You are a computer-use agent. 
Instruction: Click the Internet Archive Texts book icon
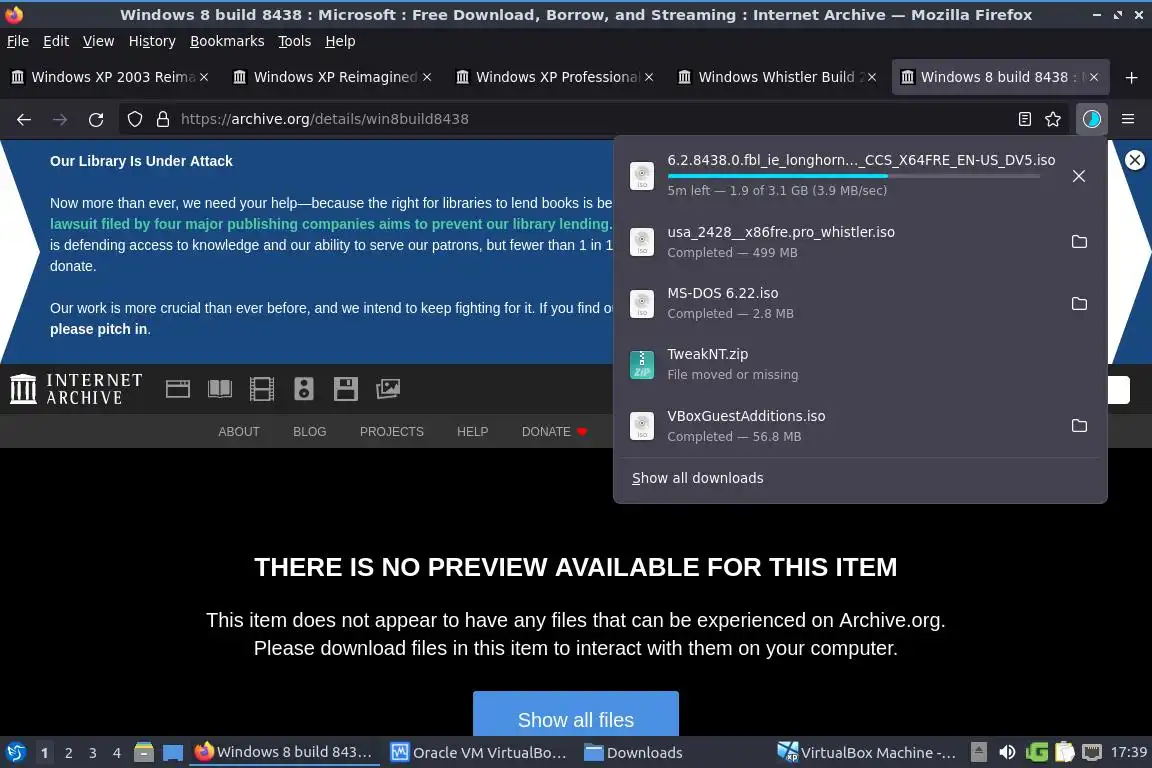(x=220, y=389)
